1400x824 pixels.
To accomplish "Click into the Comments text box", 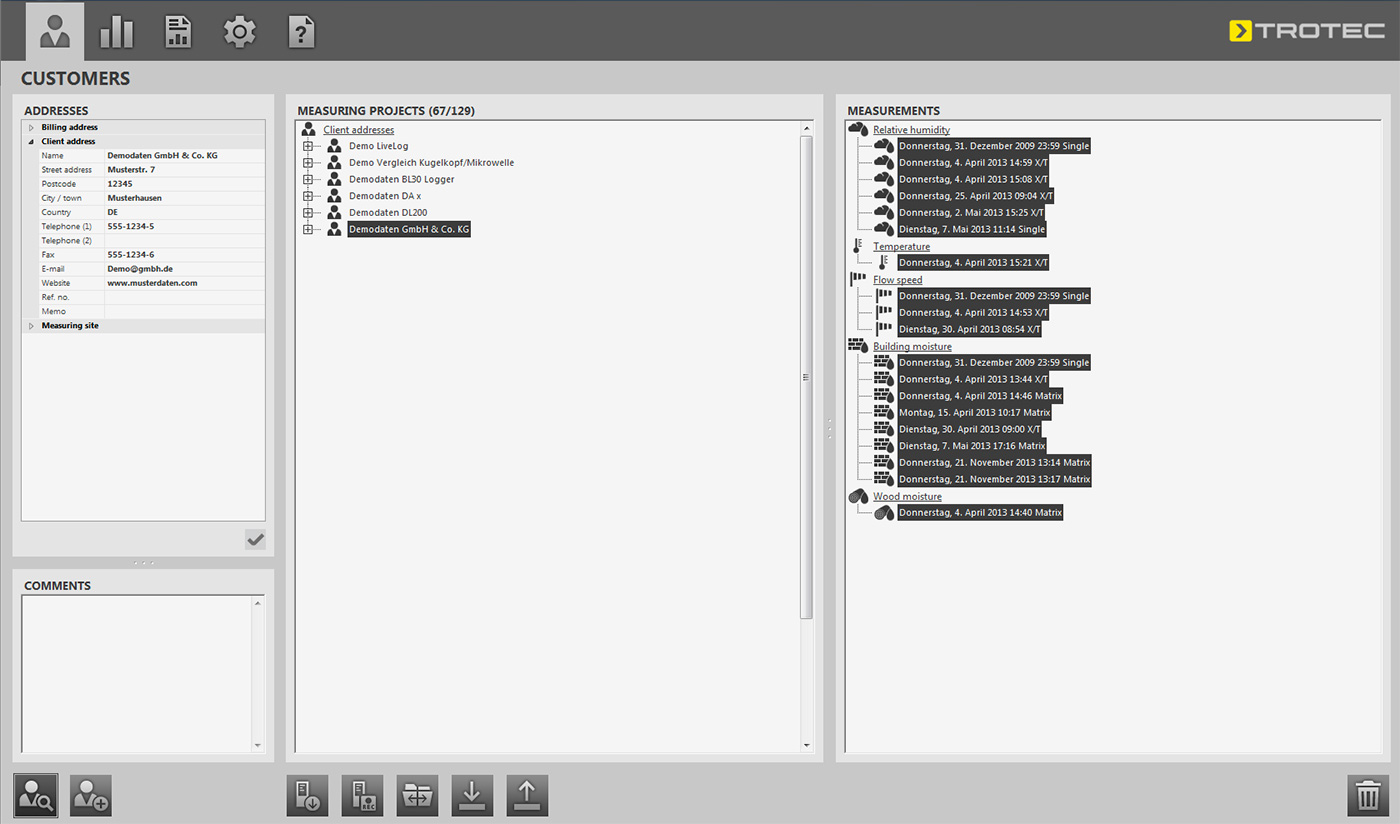I will (137, 674).
